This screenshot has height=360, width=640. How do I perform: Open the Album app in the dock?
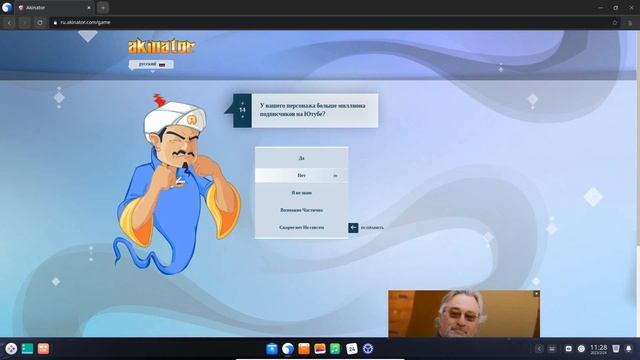coord(320,349)
